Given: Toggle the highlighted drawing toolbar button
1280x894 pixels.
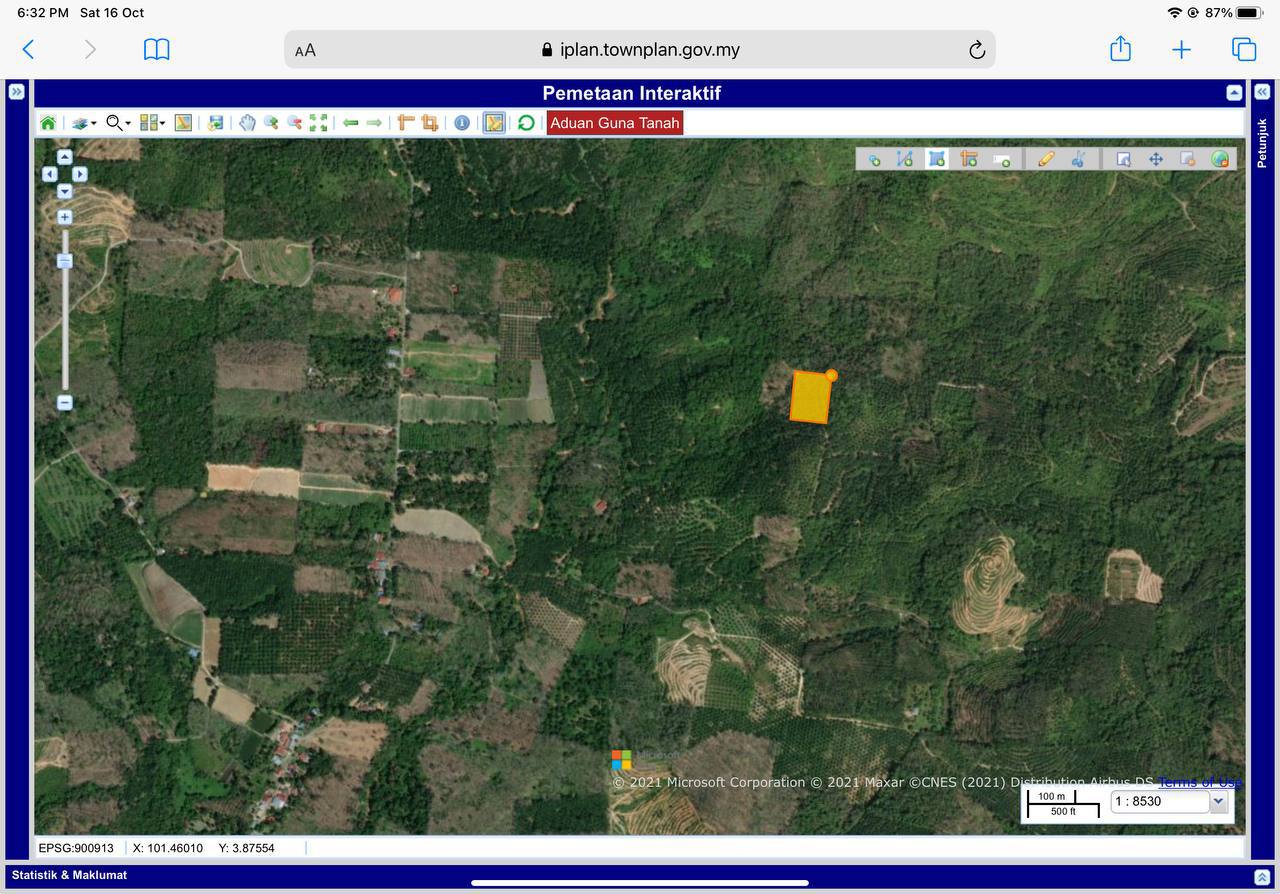Looking at the screenshot, I should (x=494, y=123).
